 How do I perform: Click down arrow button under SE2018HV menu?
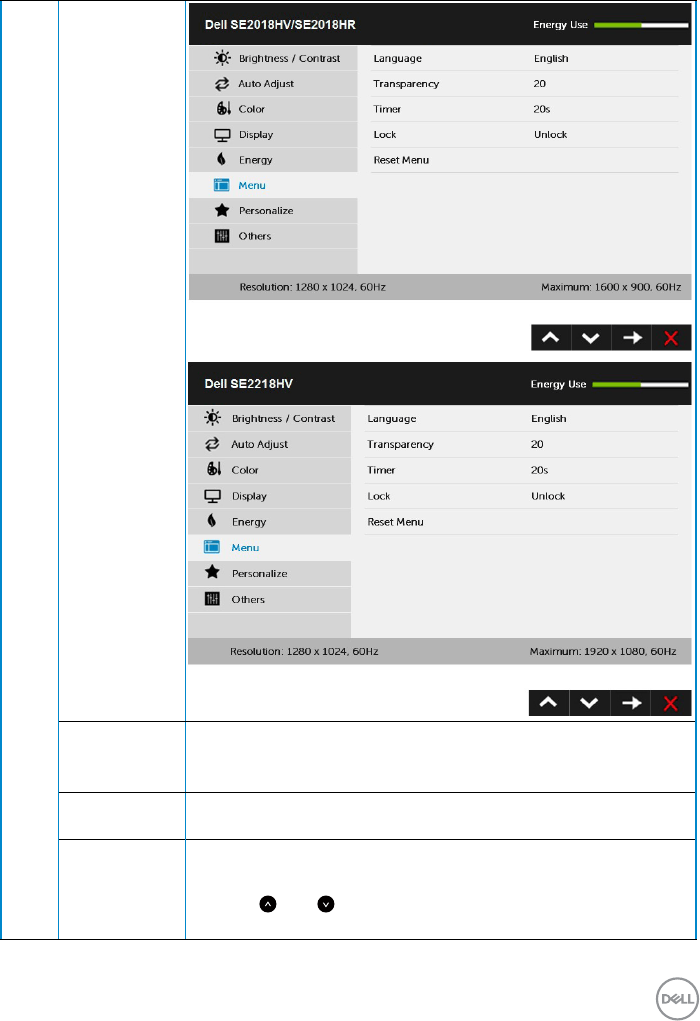(x=591, y=337)
